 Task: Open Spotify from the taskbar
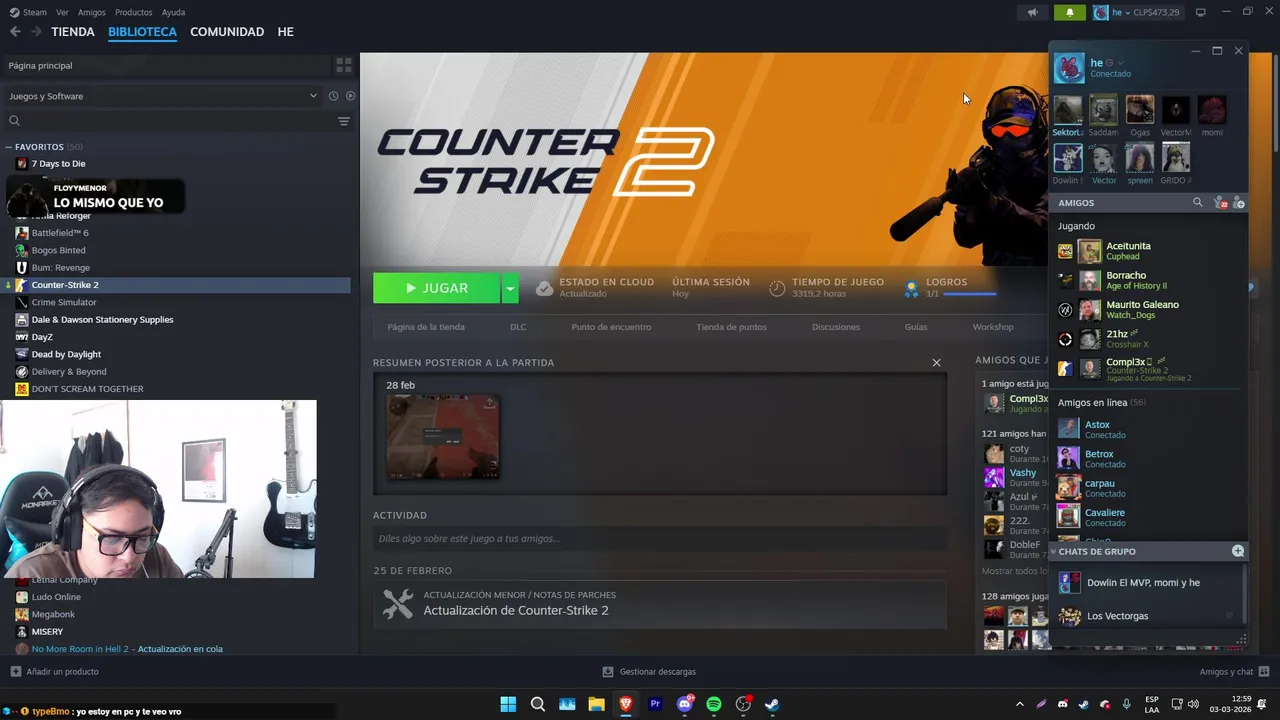(x=714, y=704)
